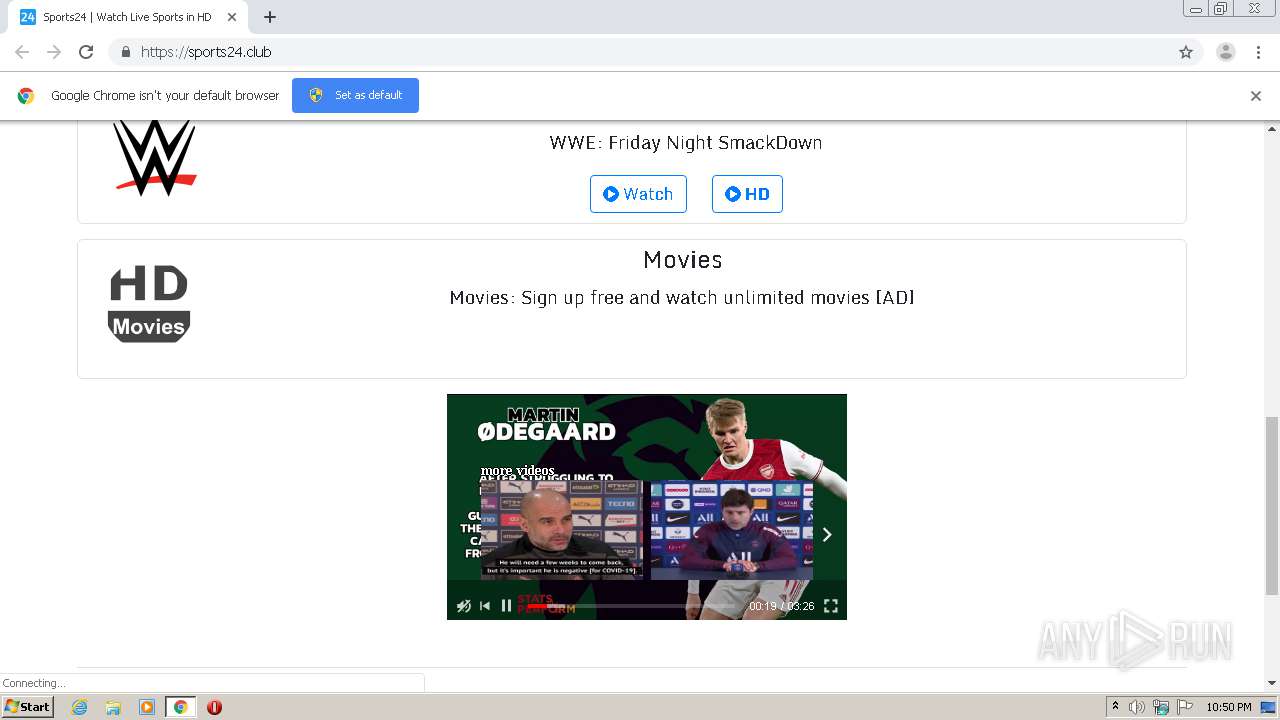Viewport: 1280px width, 720px height.
Task: Click Show Desktop button
Action: click(x=1268, y=707)
